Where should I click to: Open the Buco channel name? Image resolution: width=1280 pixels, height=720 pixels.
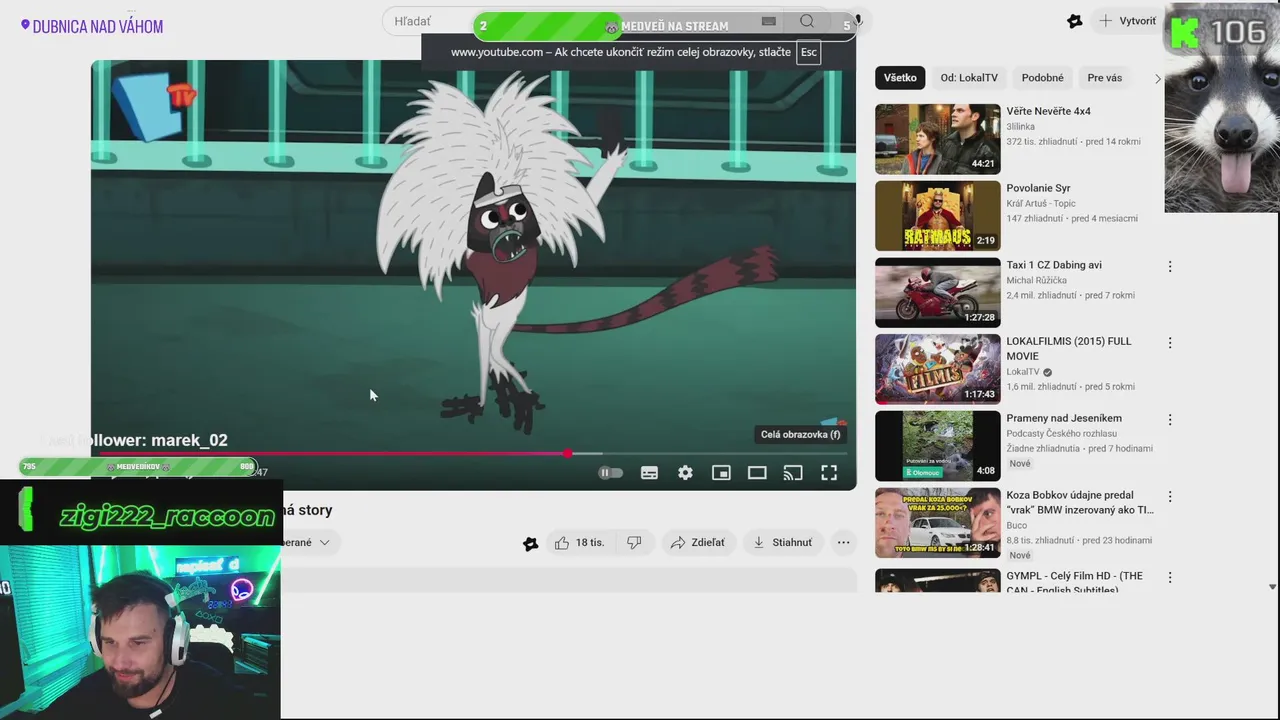pyautogui.click(x=1016, y=525)
